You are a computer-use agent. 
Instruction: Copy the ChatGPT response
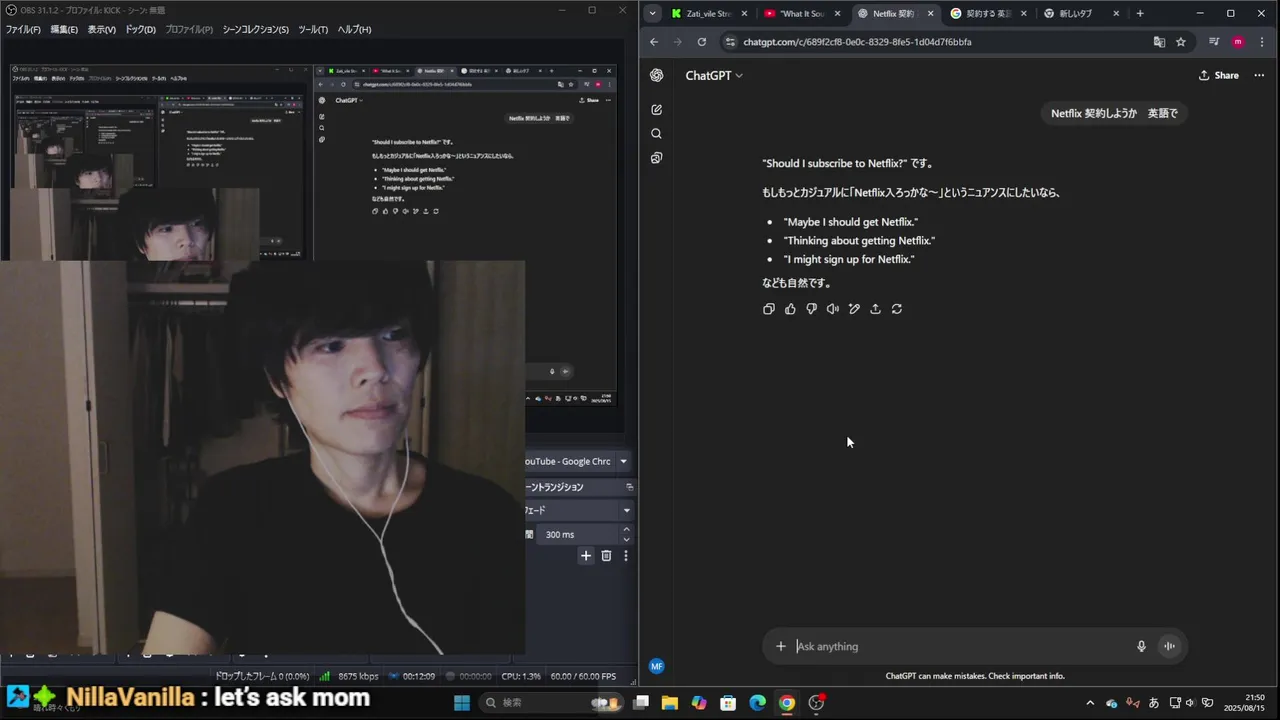click(769, 309)
